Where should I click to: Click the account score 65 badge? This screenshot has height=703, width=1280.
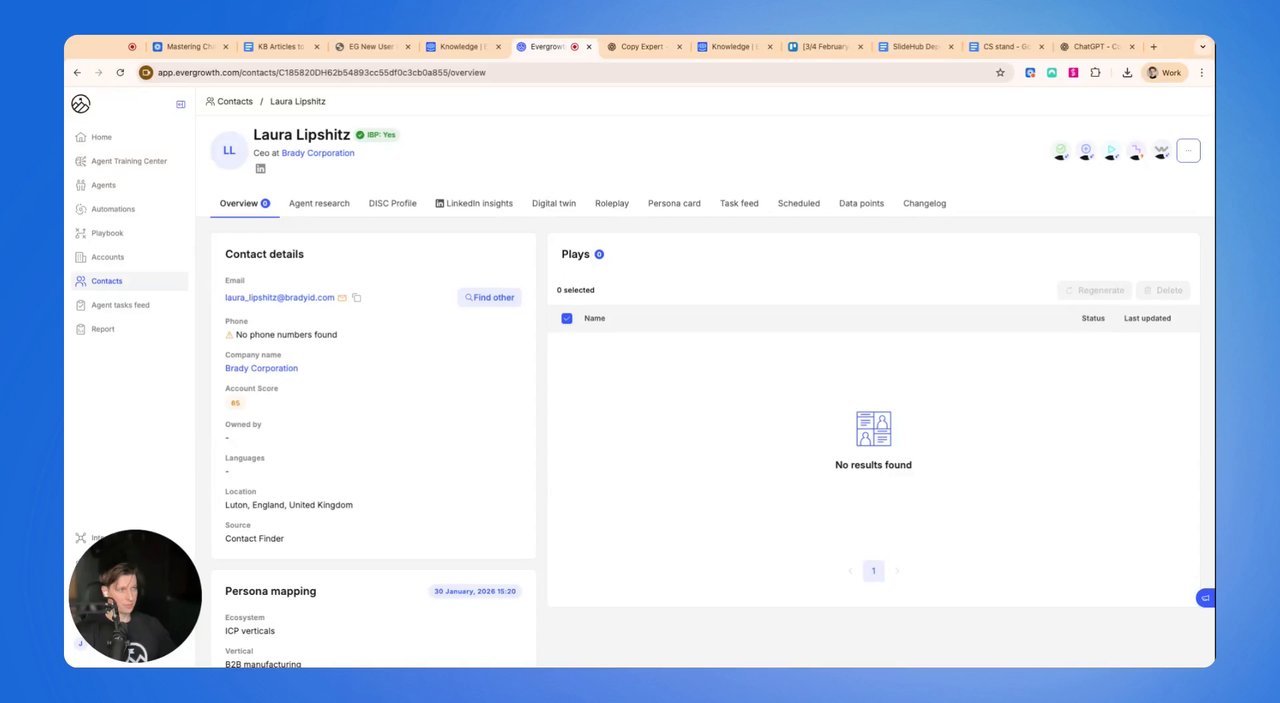click(235, 403)
